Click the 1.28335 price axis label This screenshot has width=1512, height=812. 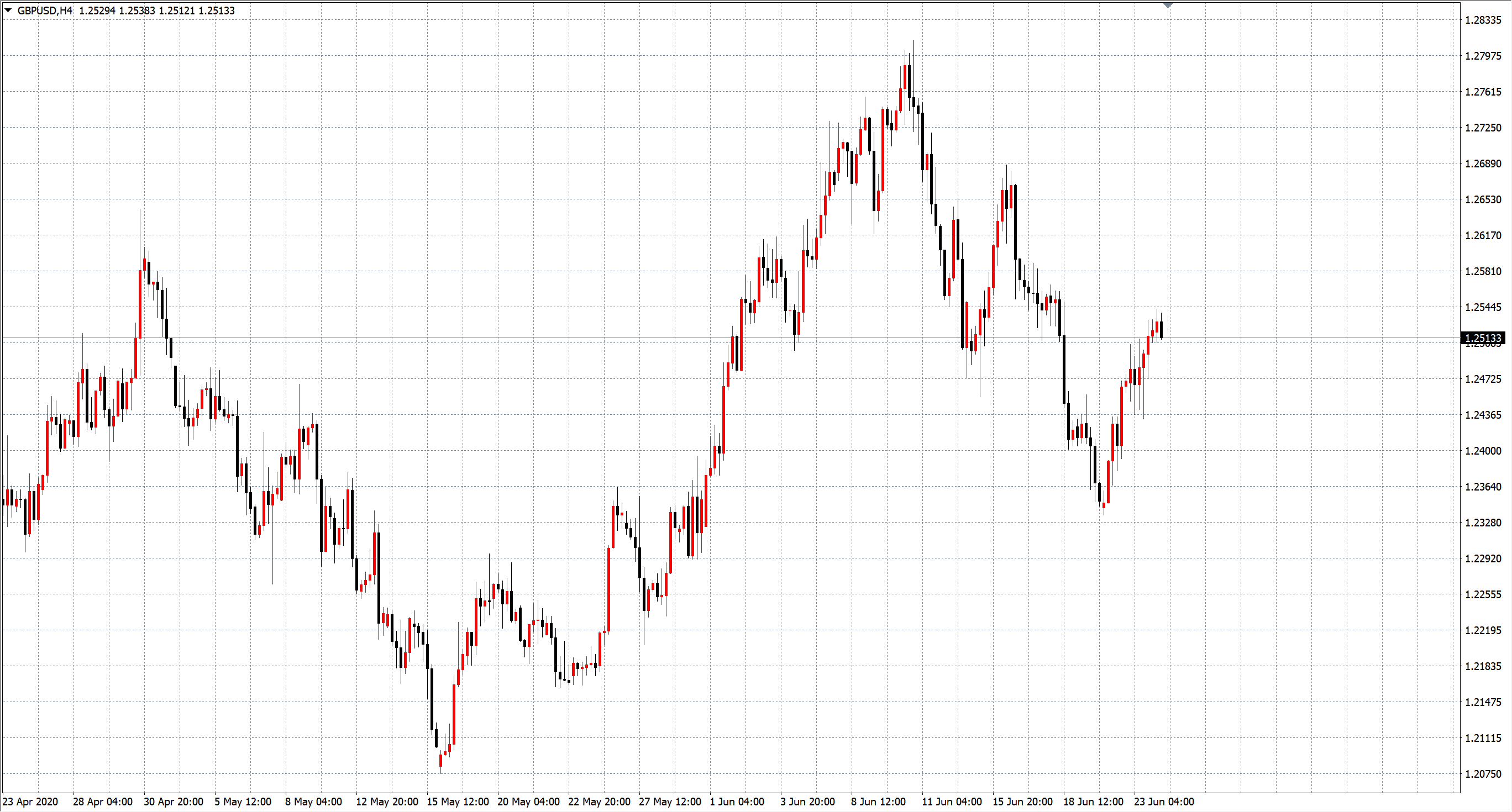(1483, 20)
